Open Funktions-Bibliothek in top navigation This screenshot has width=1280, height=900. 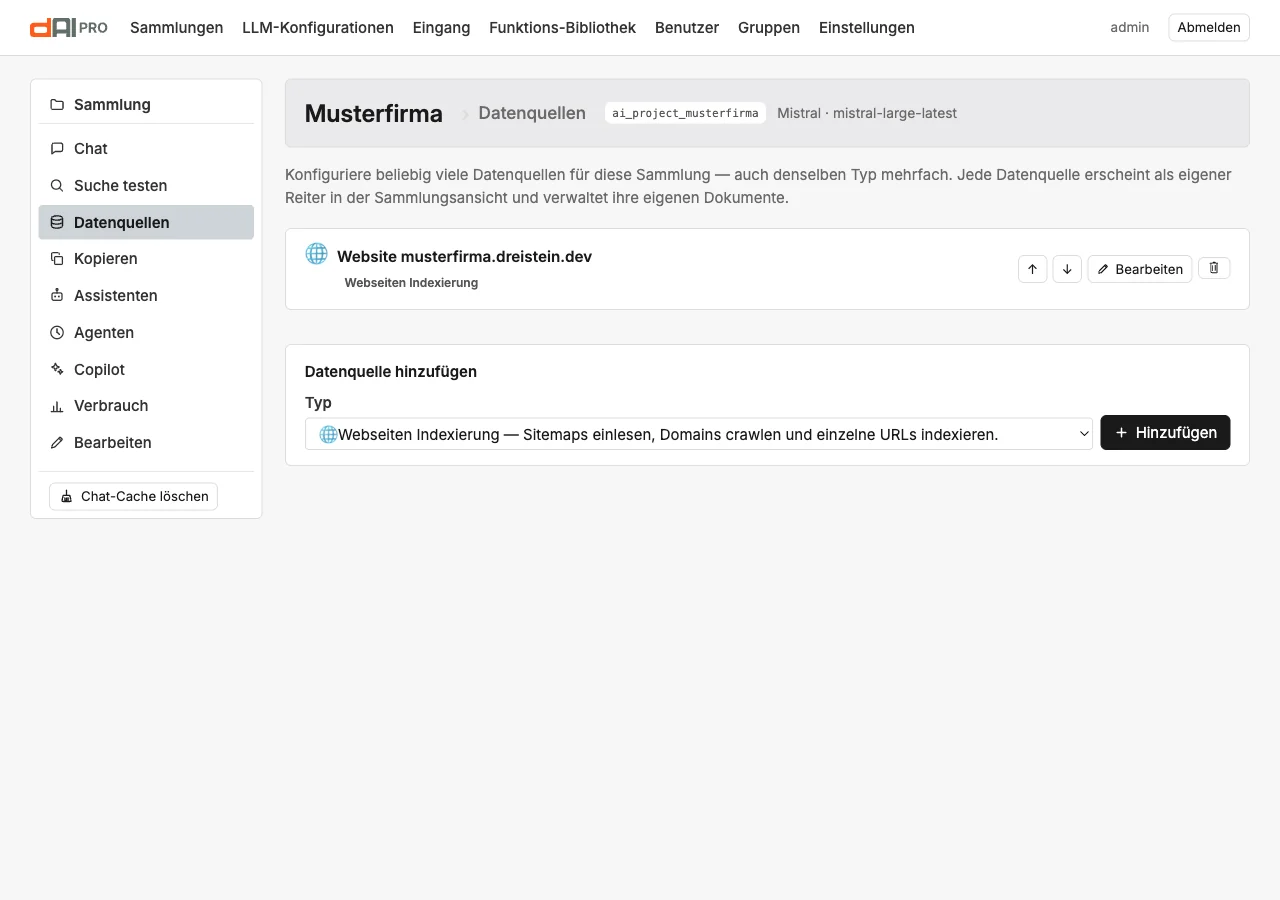click(x=562, y=28)
